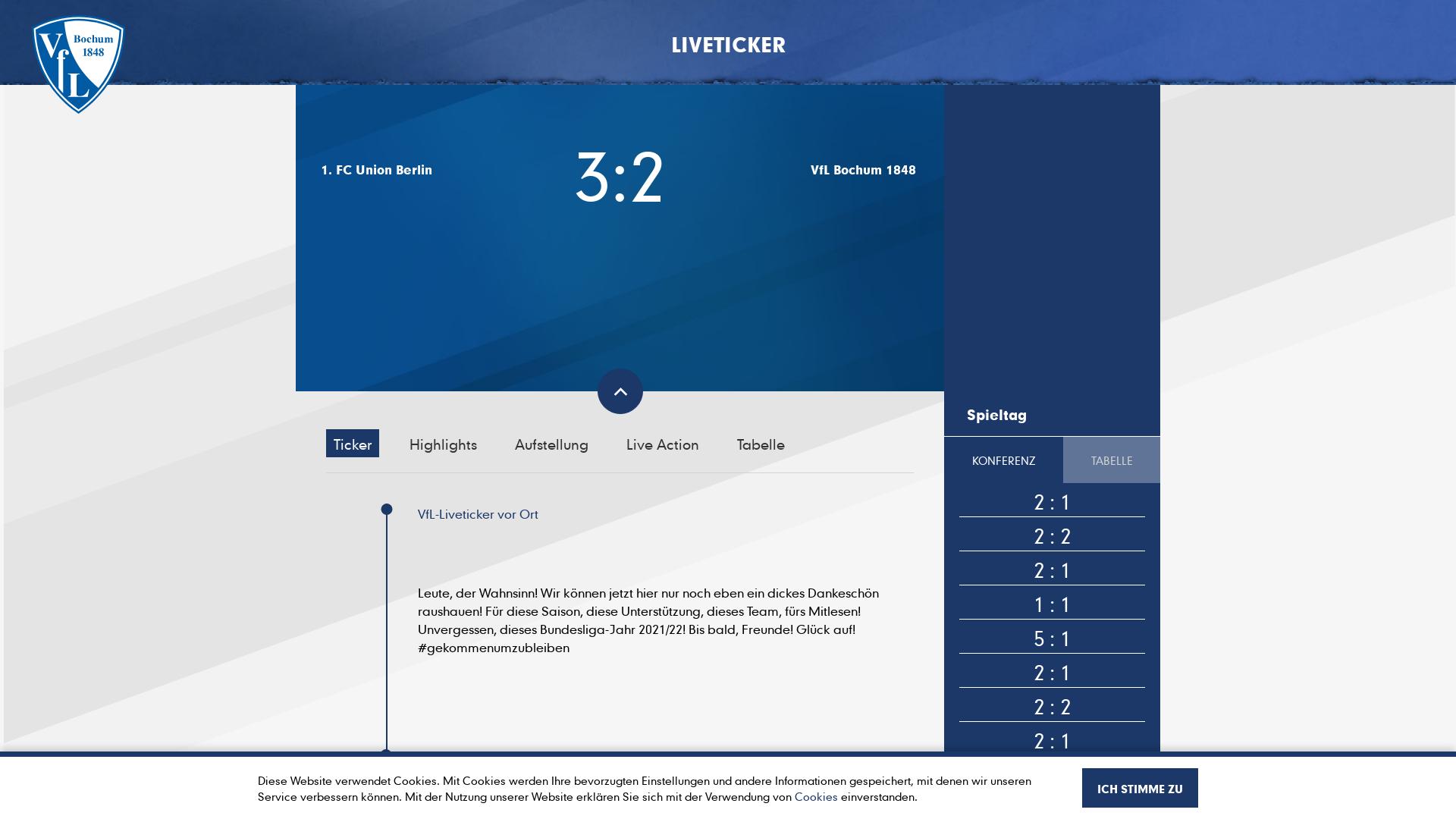Click the 3:2 score display
Screen dimensions: 1456x819
click(620, 177)
